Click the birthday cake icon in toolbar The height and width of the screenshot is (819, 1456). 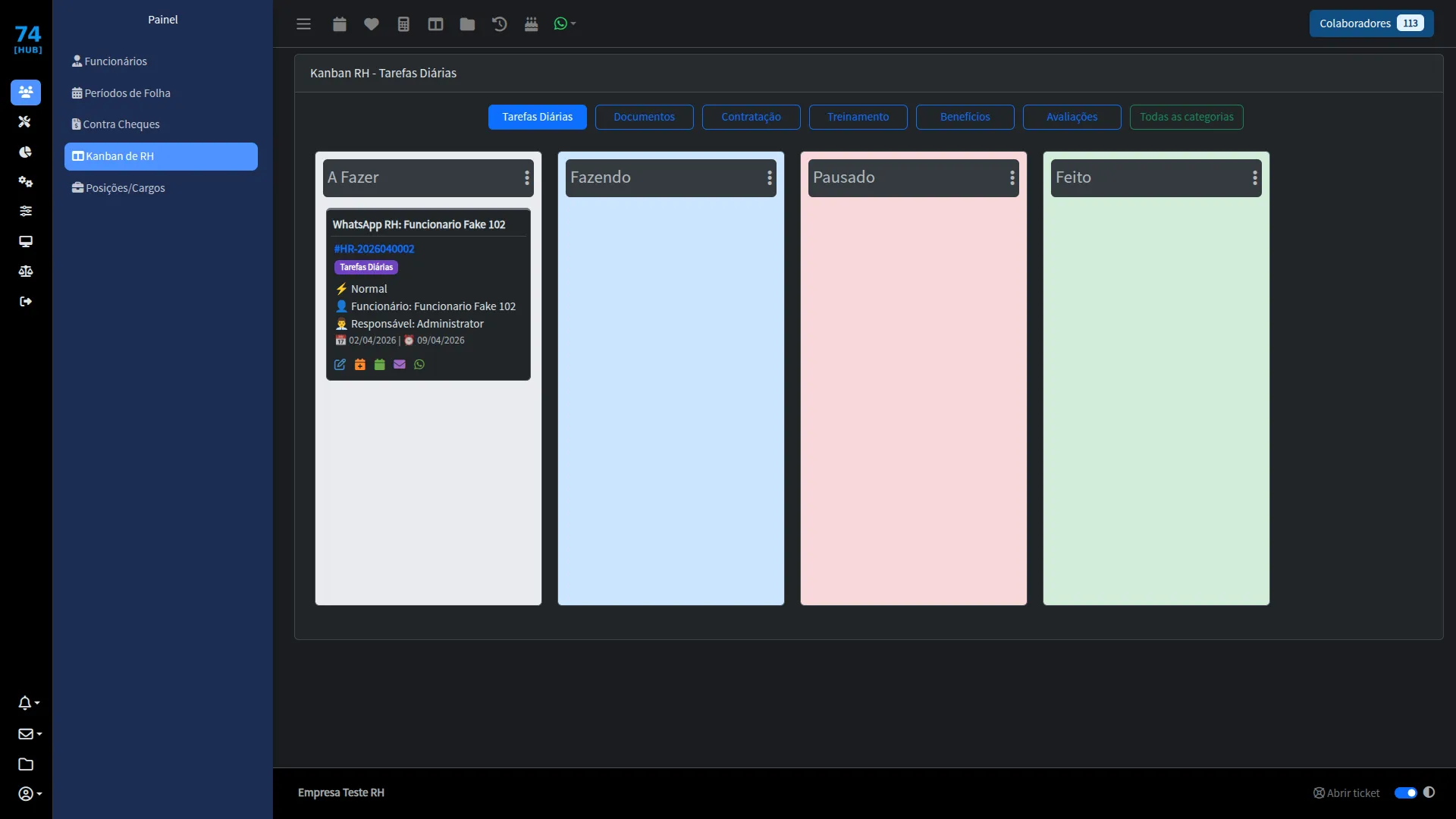point(531,24)
